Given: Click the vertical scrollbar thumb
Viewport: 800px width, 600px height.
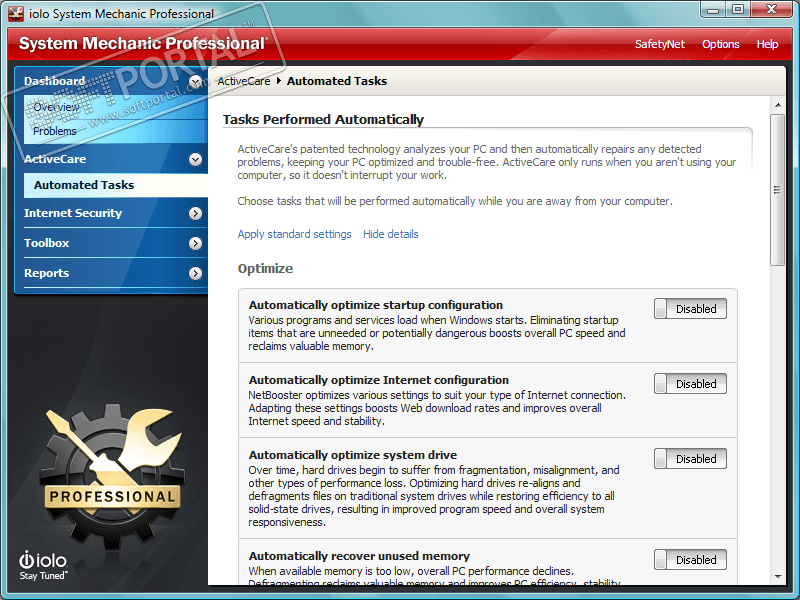Looking at the screenshot, I should pyautogui.click(x=778, y=190).
